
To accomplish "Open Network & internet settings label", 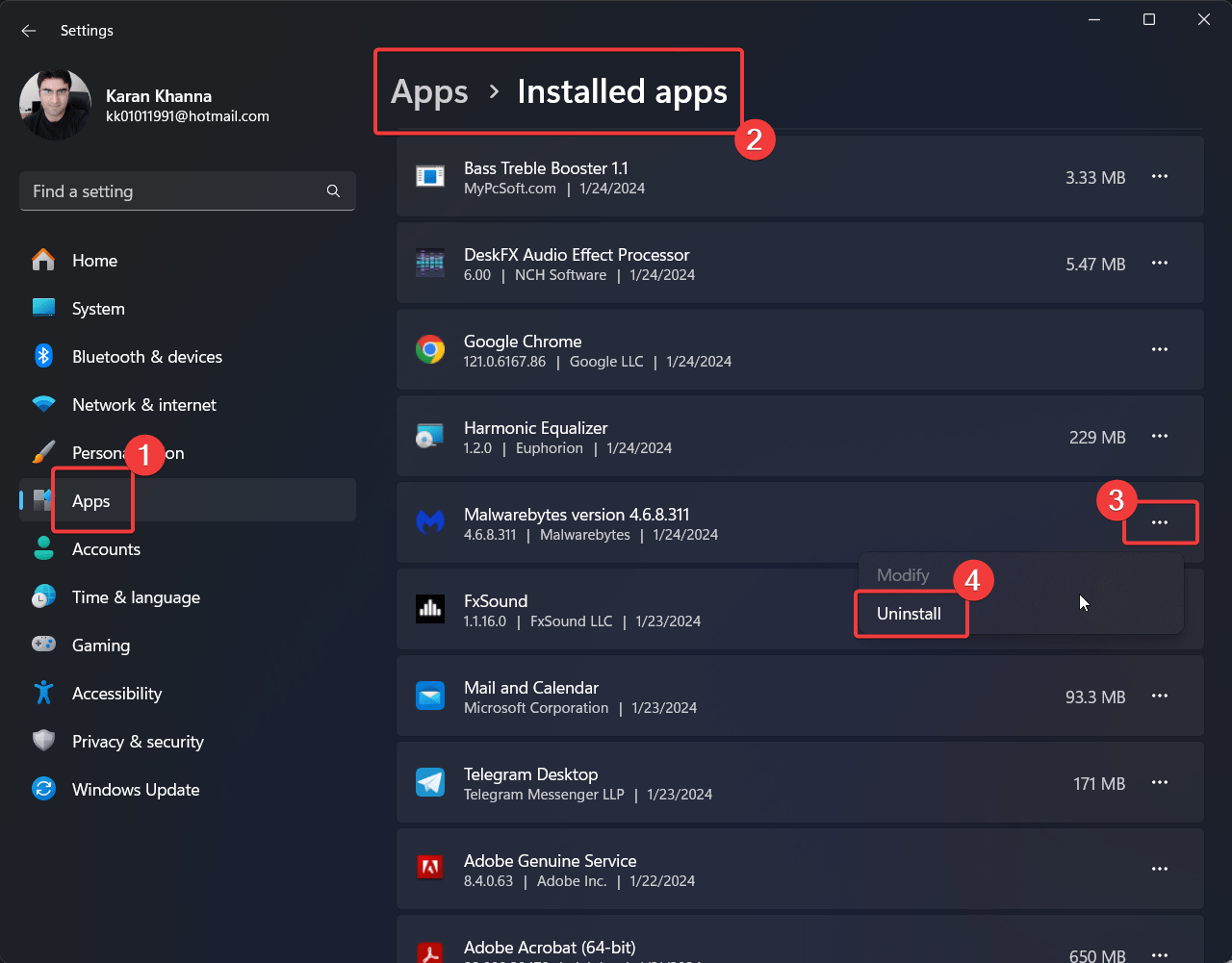I will tap(144, 405).
